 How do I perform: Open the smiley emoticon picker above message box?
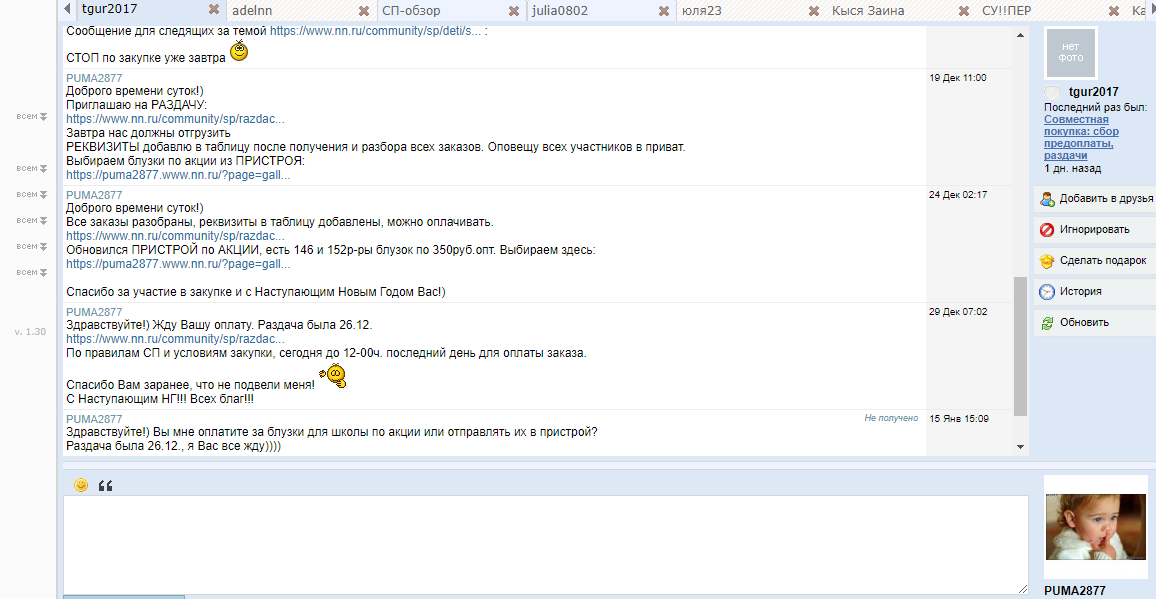pyautogui.click(x=81, y=485)
